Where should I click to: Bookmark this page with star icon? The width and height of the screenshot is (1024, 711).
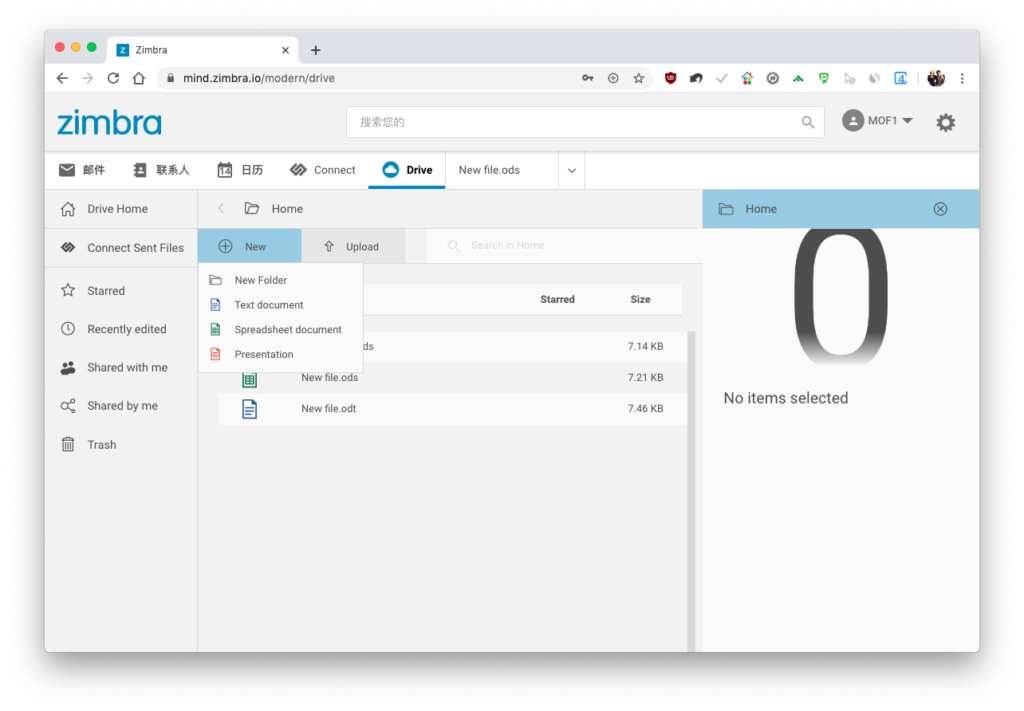click(639, 78)
